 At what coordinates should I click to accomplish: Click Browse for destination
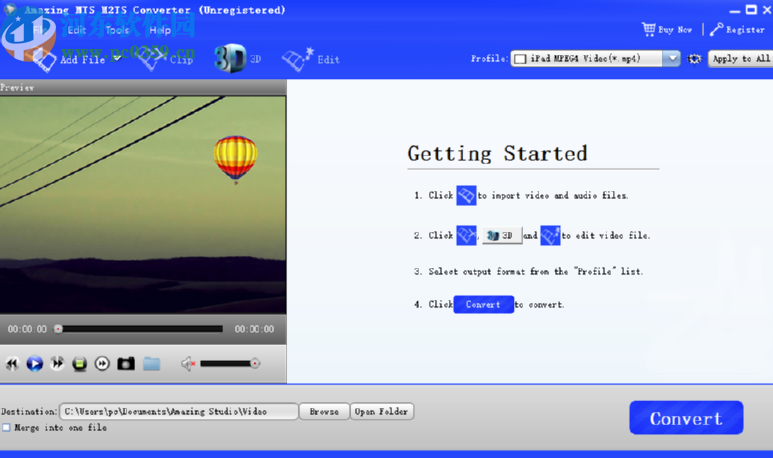pyautogui.click(x=324, y=411)
